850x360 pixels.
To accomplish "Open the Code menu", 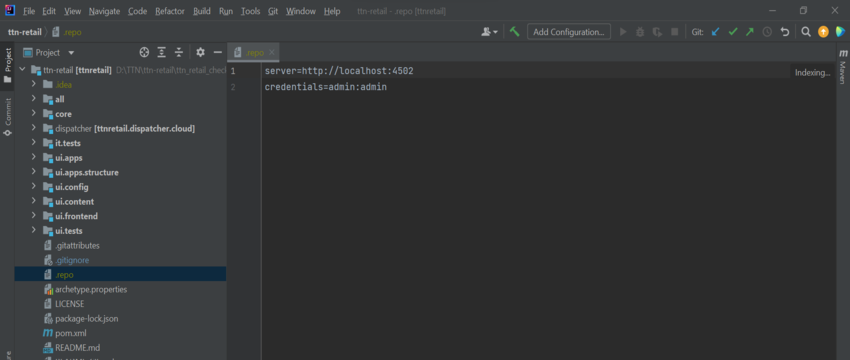I will (138, 11).
